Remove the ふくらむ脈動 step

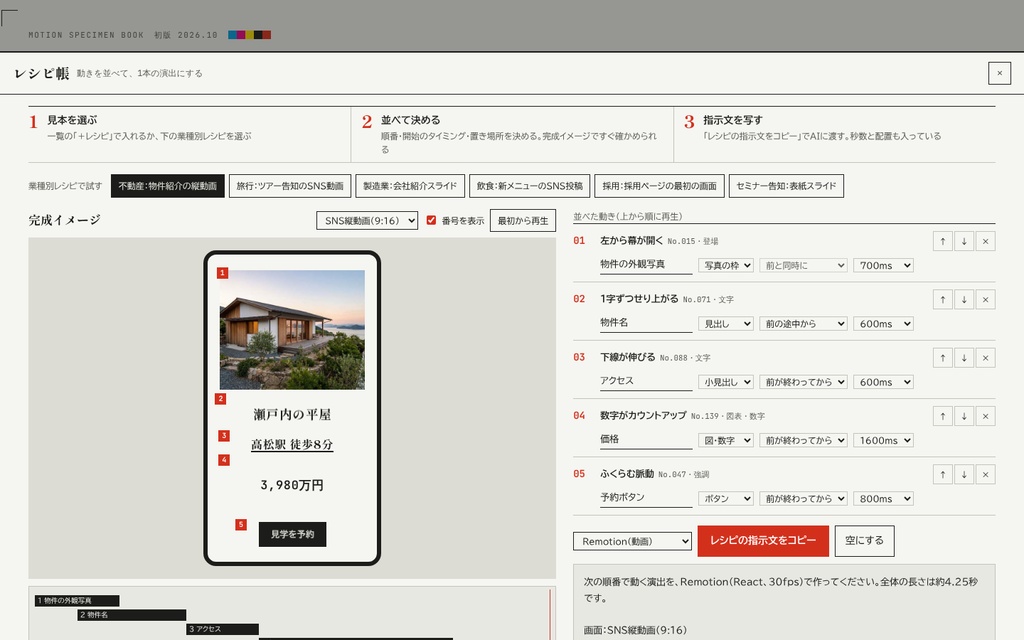coord(985,474)
